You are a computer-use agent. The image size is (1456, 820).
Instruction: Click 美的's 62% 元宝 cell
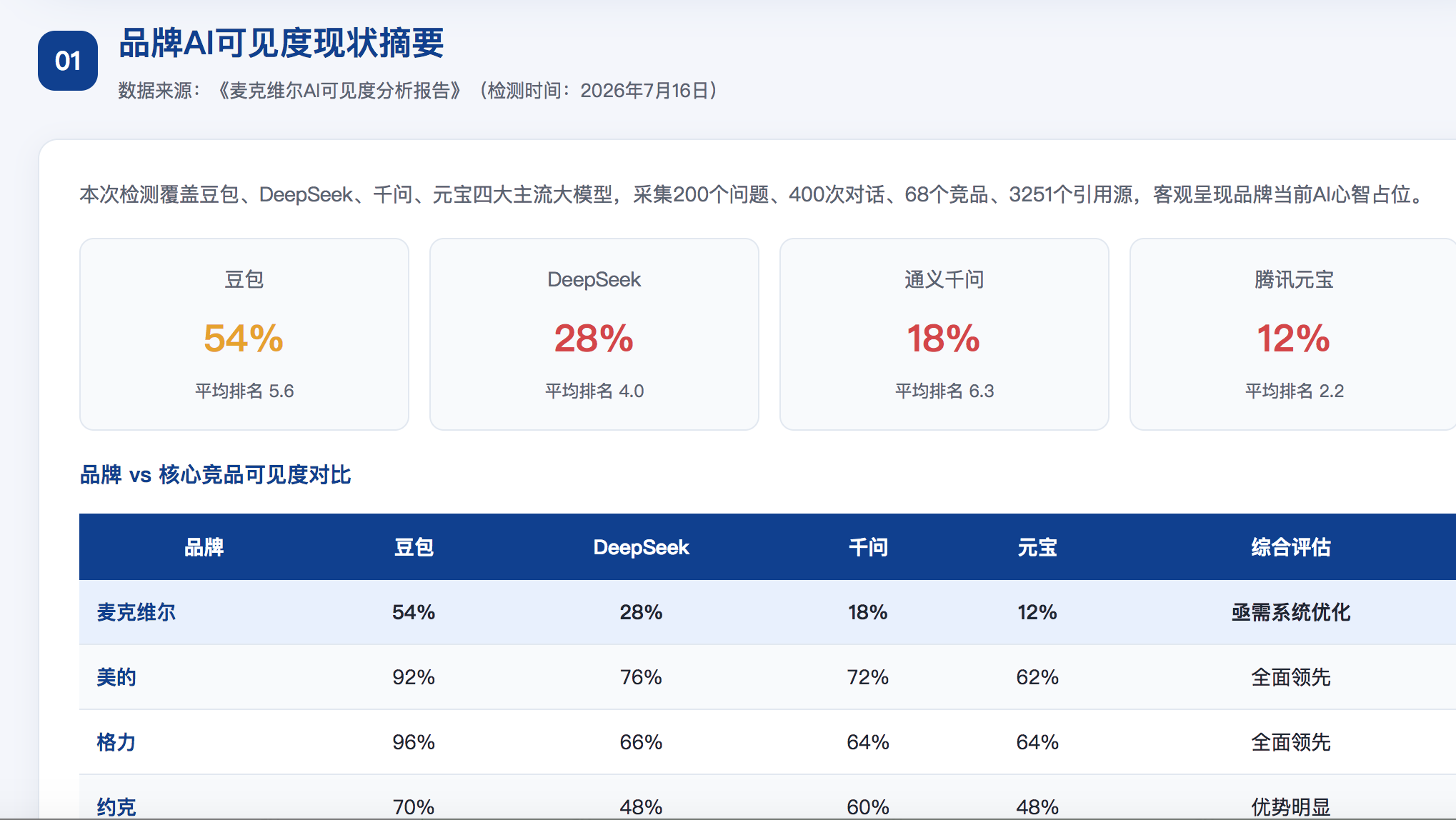coord(1037,677)
